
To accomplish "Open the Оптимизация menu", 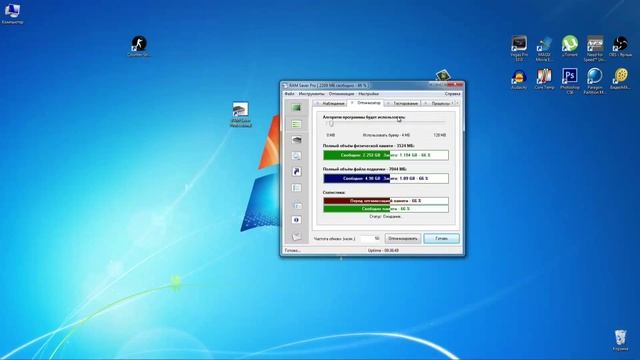I will tap(342, 94).
